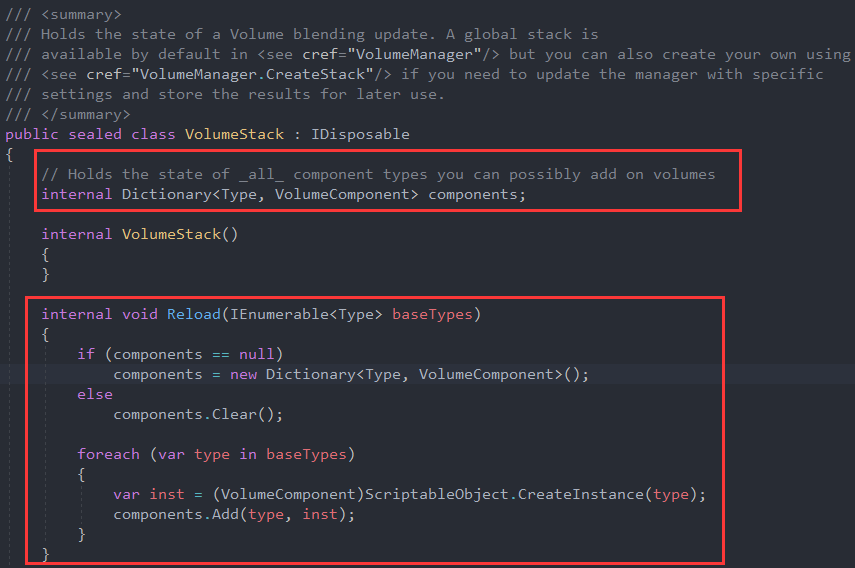Image resolution: width=855 pixels, height=568 pixels.
Task: Click the 'void' return type keyword
Action: [140, 315]
